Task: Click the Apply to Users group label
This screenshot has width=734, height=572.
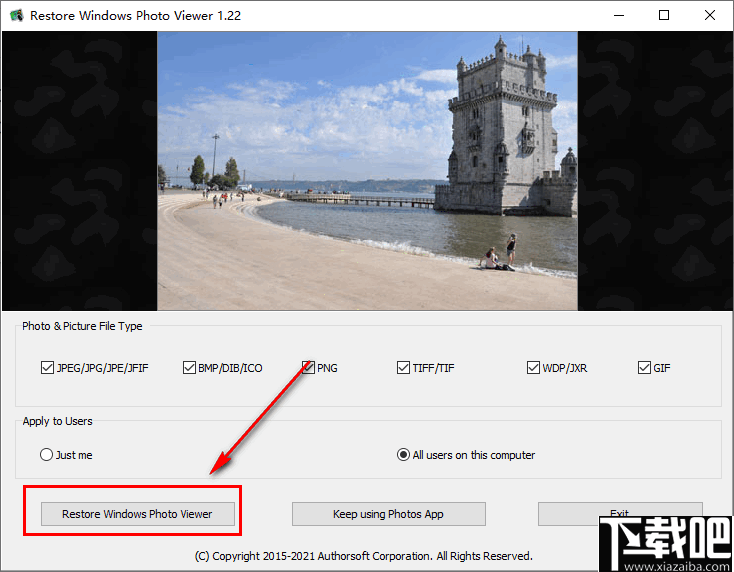Action: click(57, 421)
